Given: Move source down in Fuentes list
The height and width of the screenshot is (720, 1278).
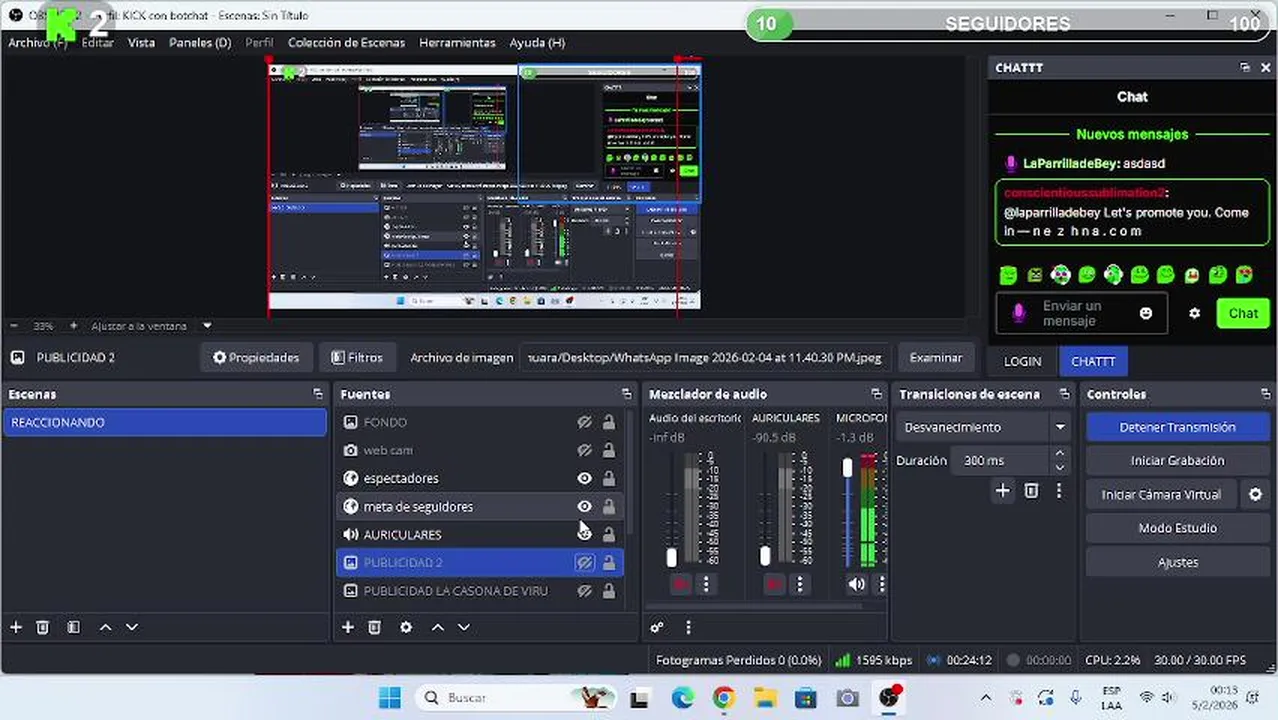Looking at the screenshot, I should (463, 627).
